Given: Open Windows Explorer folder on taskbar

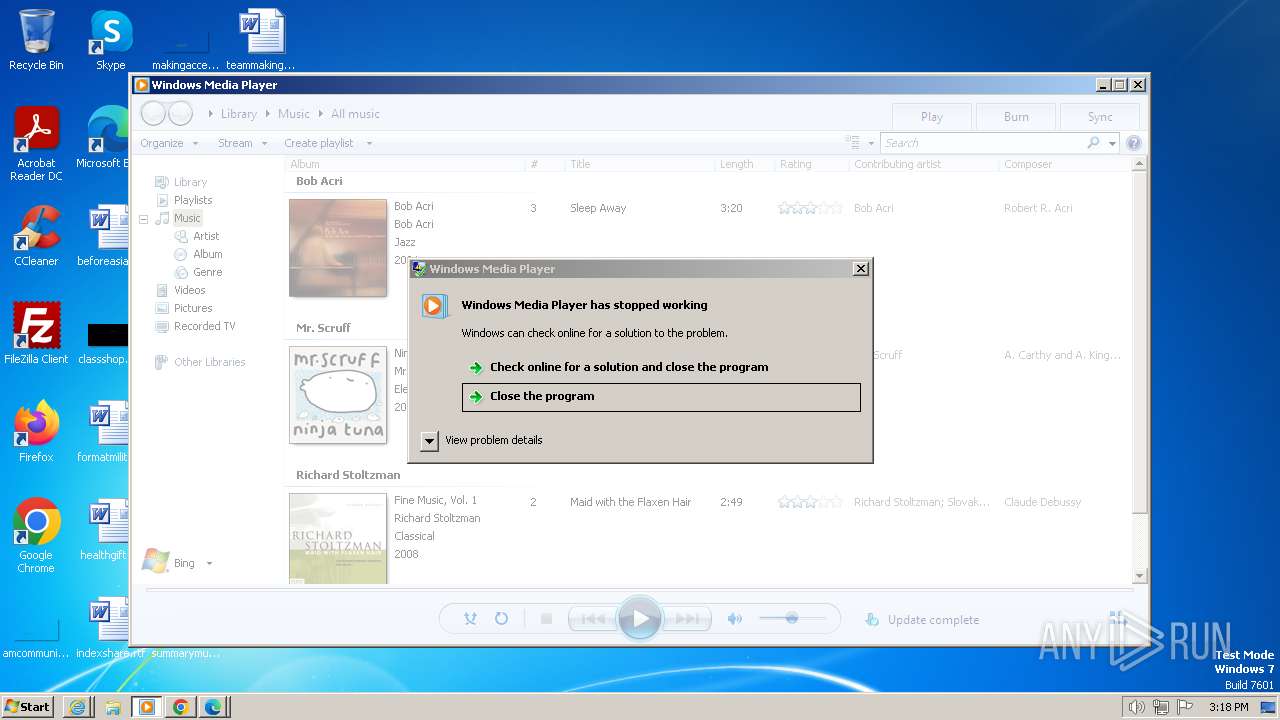Looking at the screenshot, I should click(113, 707).
